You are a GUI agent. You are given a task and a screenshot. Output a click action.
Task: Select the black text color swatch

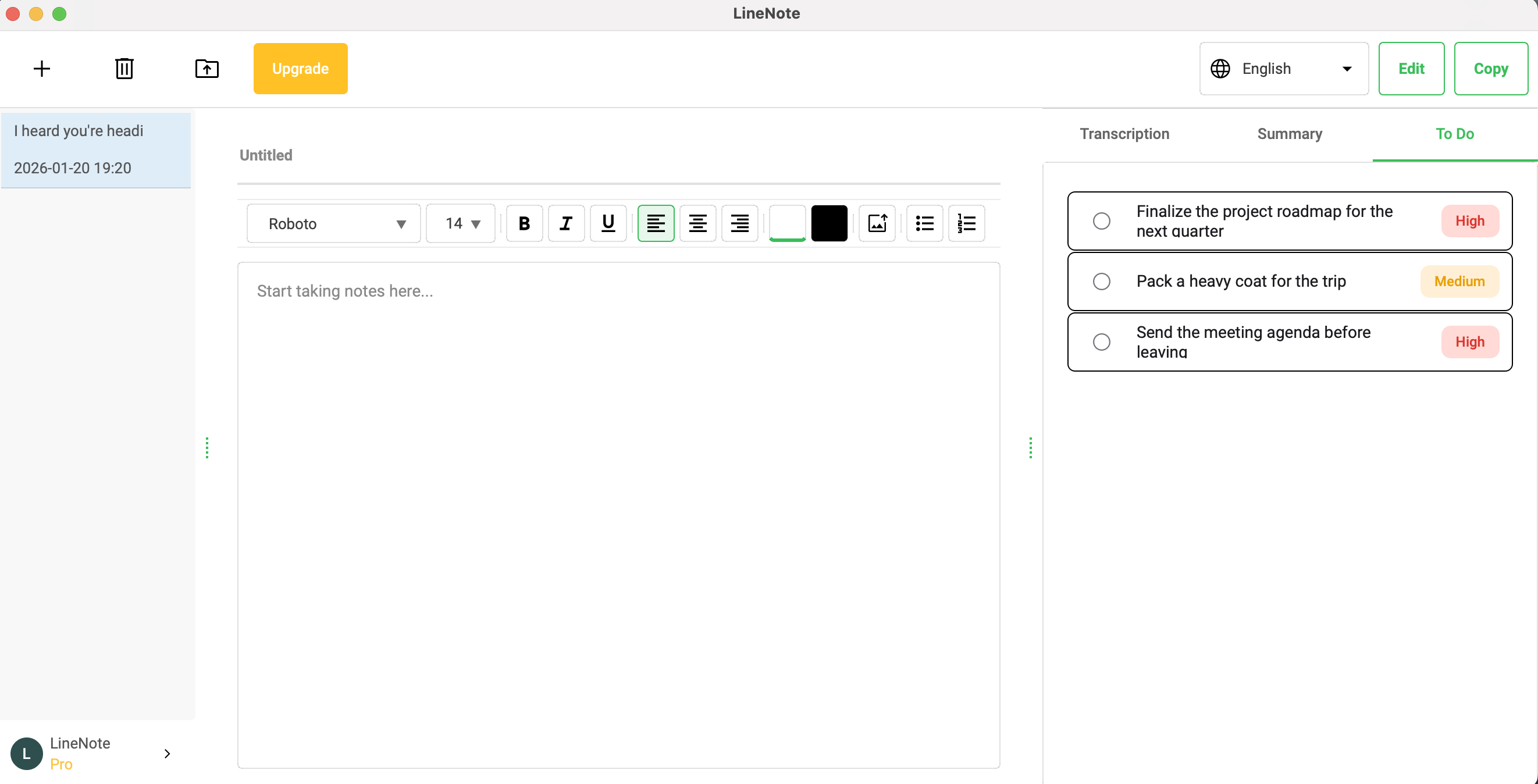(829, 223)
